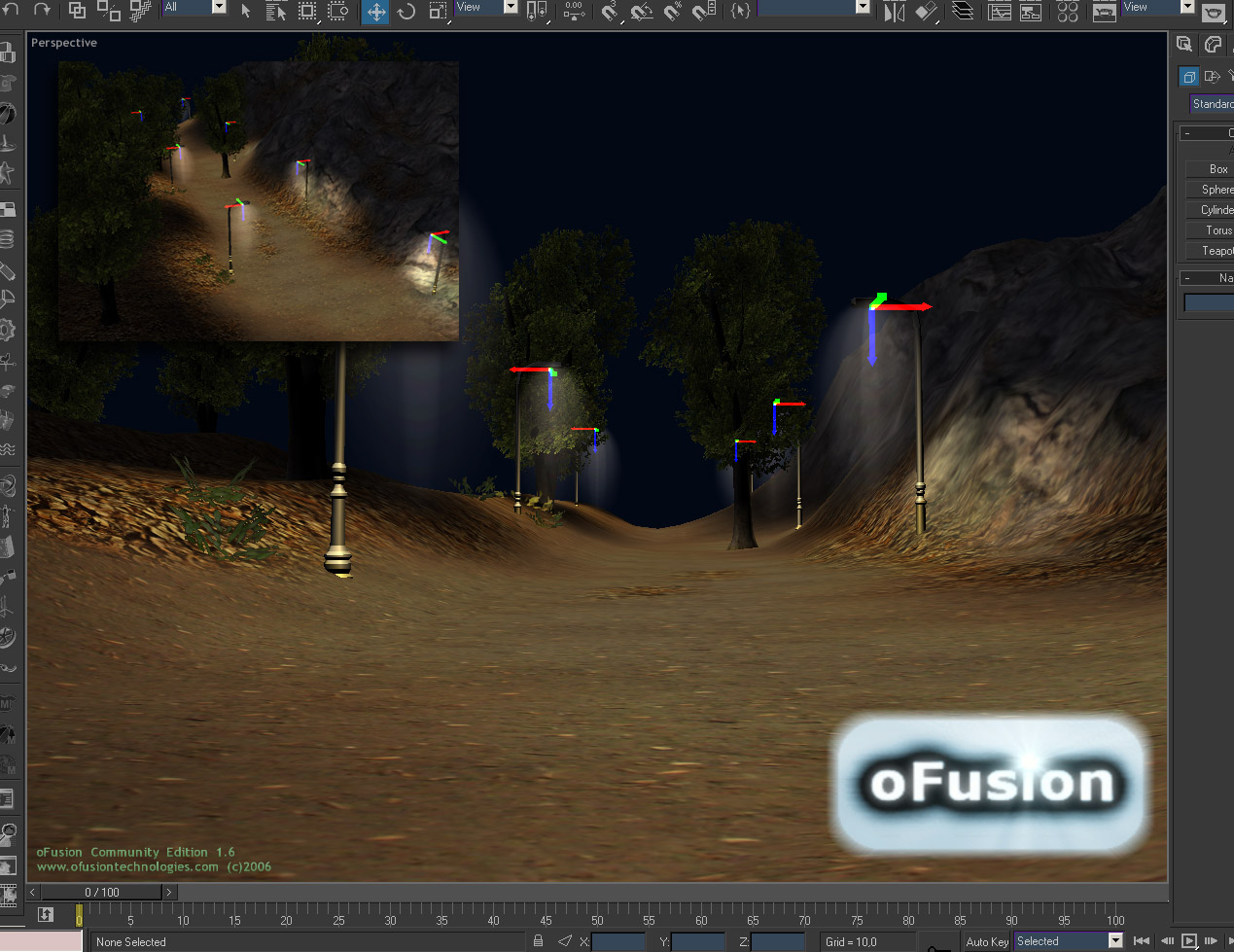The height and width of the screenshot is (952, 1234).
Task: Click the Mirror tool icon
Action: 895,11
